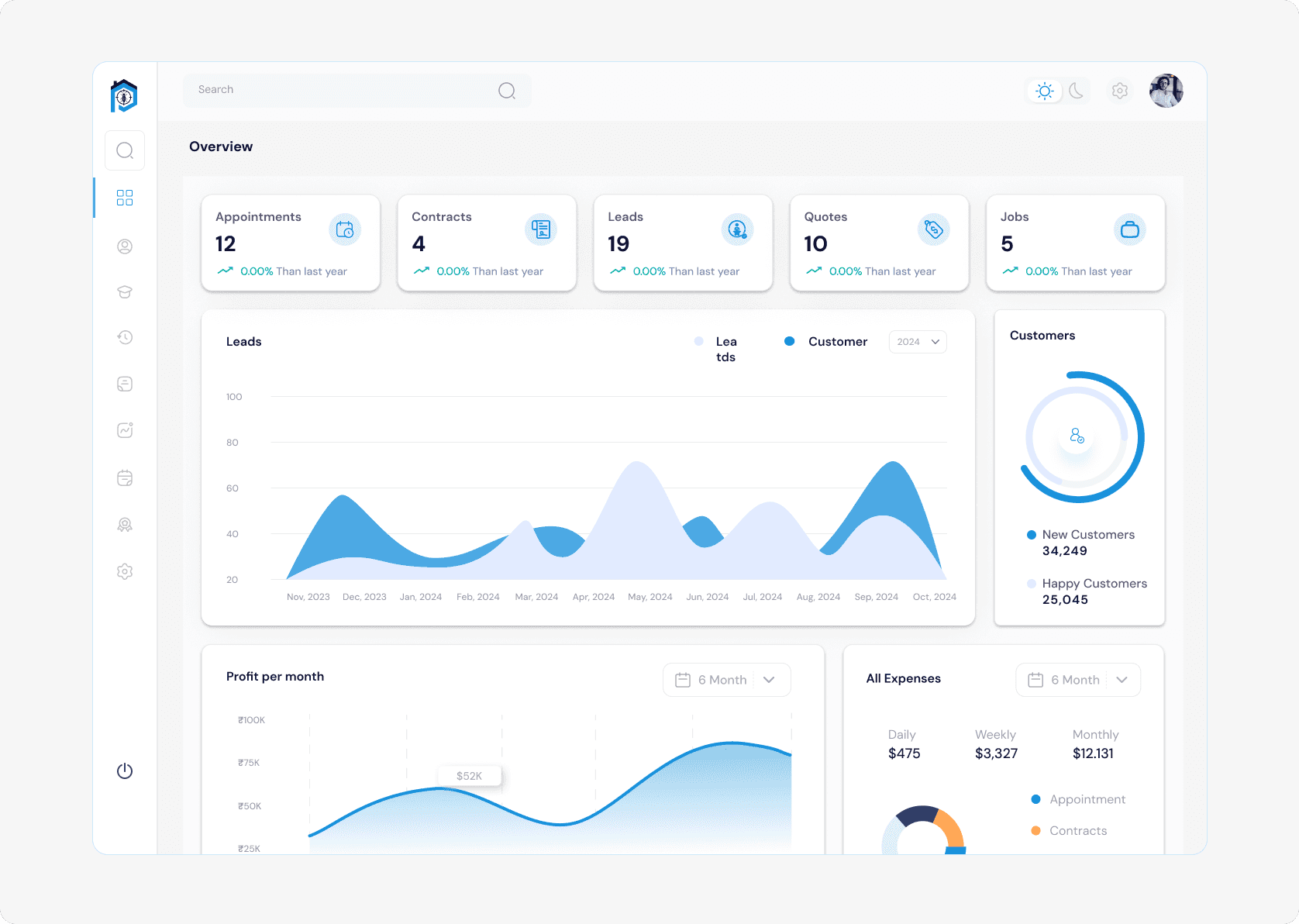Open the Contracts stat card
Viewport: 1299px width, 924px height.
[487, 243]
